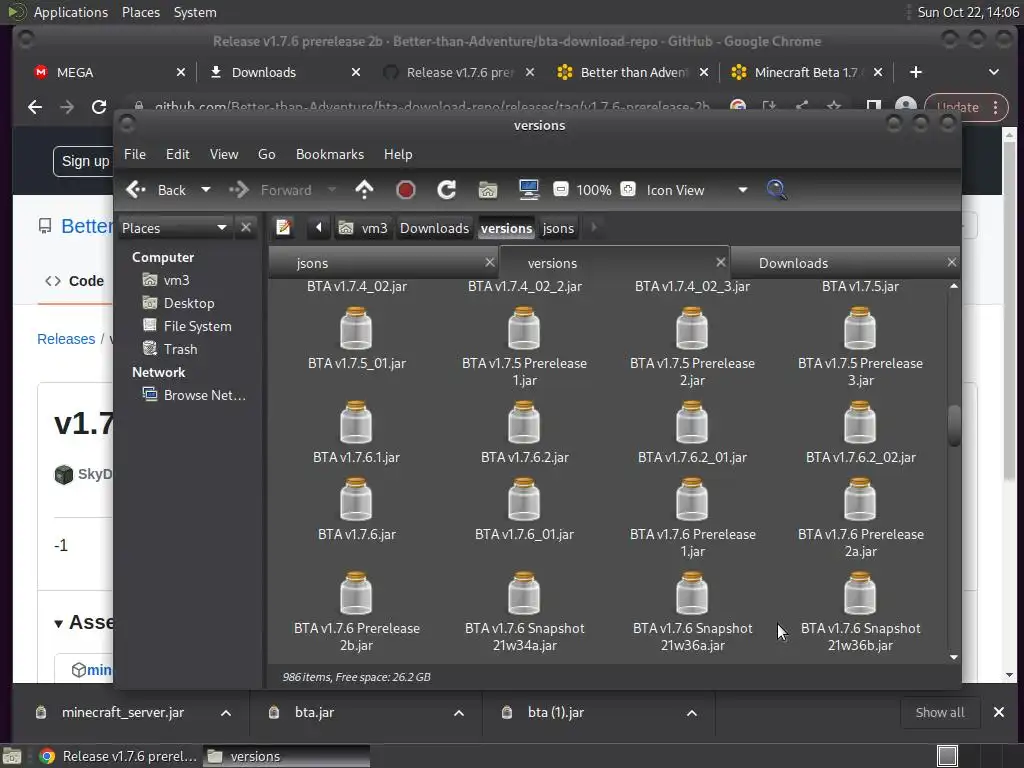Open Computer location toolbar icon
The image size is (1024, 768).
[528, 190]
